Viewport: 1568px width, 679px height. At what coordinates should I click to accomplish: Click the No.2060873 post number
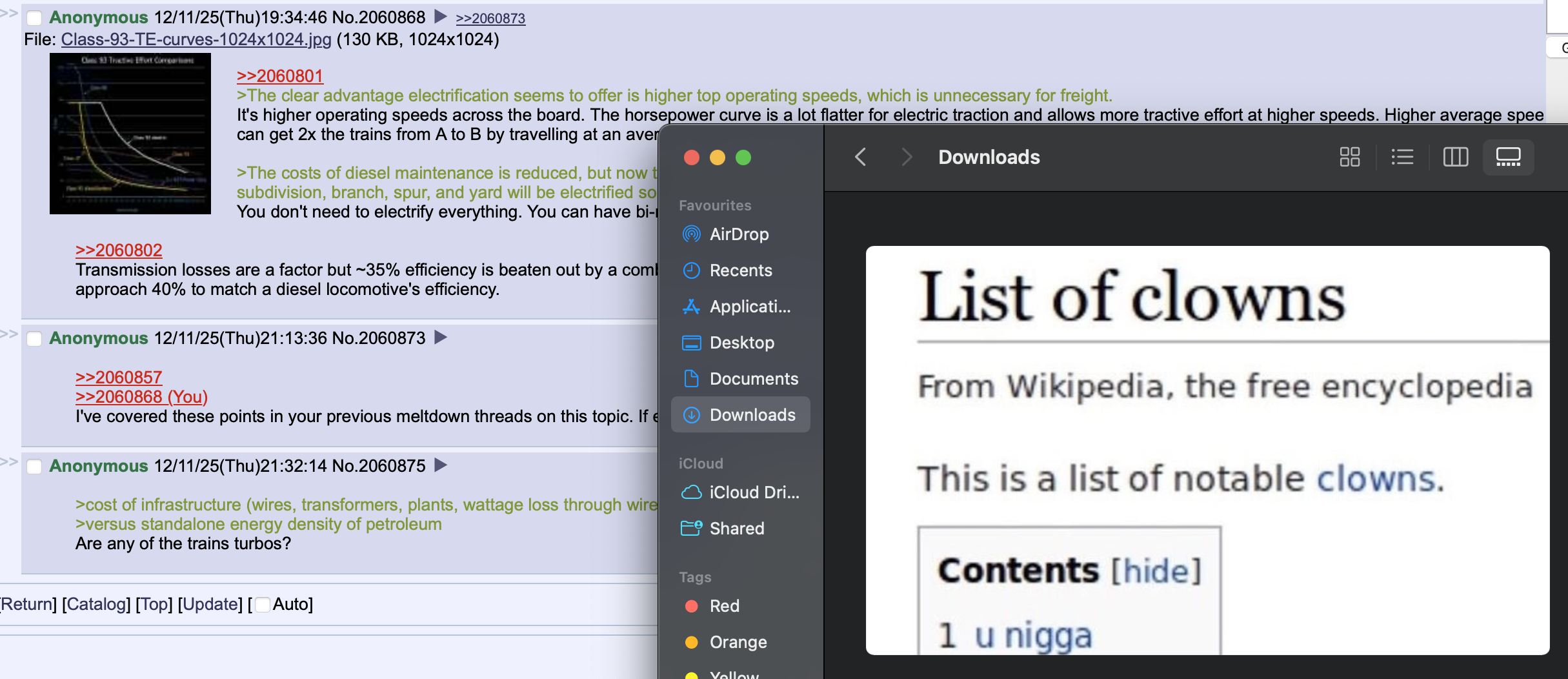(379, 338)
